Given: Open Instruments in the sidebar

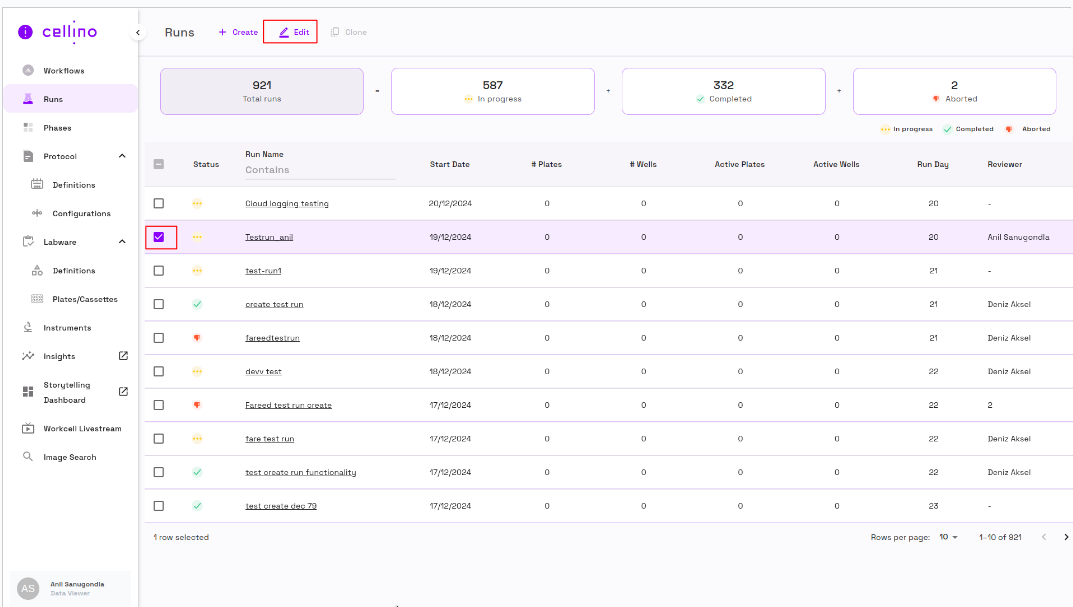Looking at the screenshot, I should [66, 328].
